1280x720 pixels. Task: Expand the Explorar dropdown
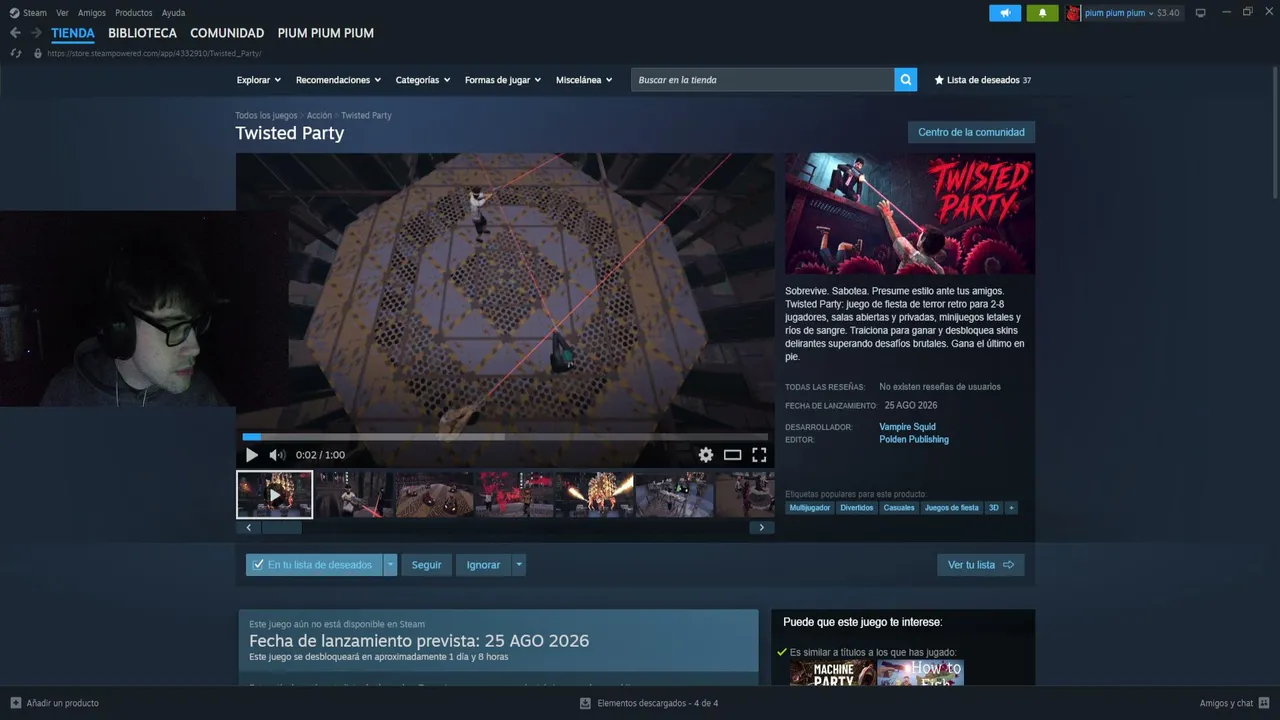(259, 80)
